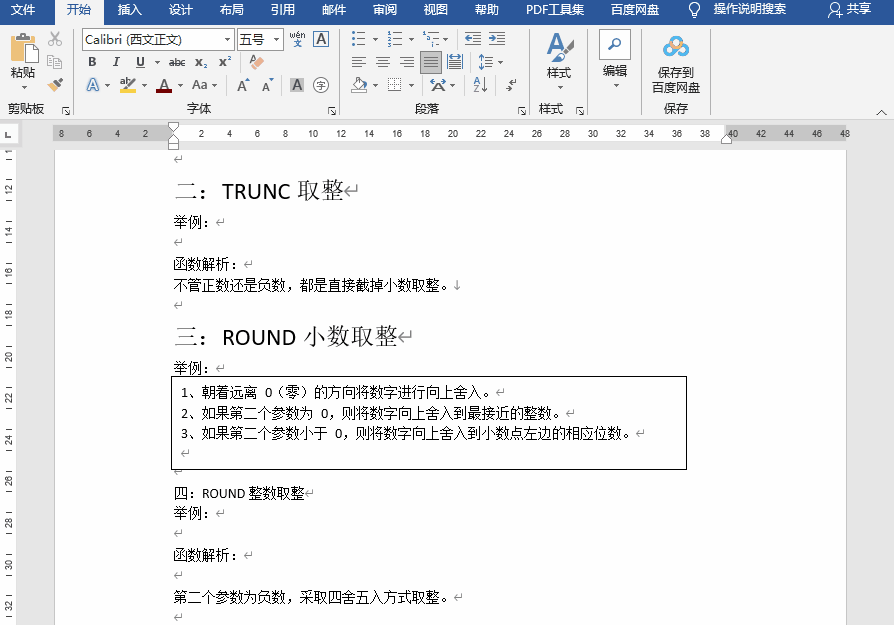Increase font size
This screenshot has height=625, width=894.
tap(243, 86)
